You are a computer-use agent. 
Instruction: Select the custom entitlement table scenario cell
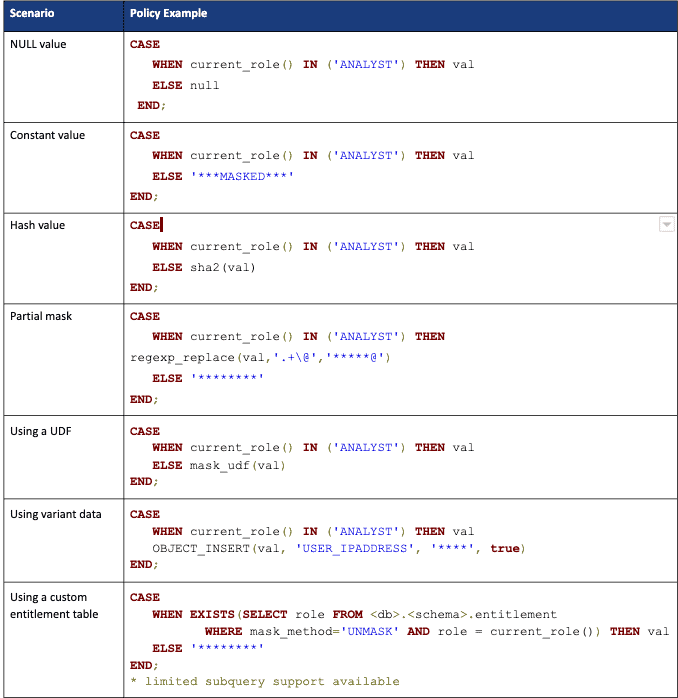[x=54, y=605]
